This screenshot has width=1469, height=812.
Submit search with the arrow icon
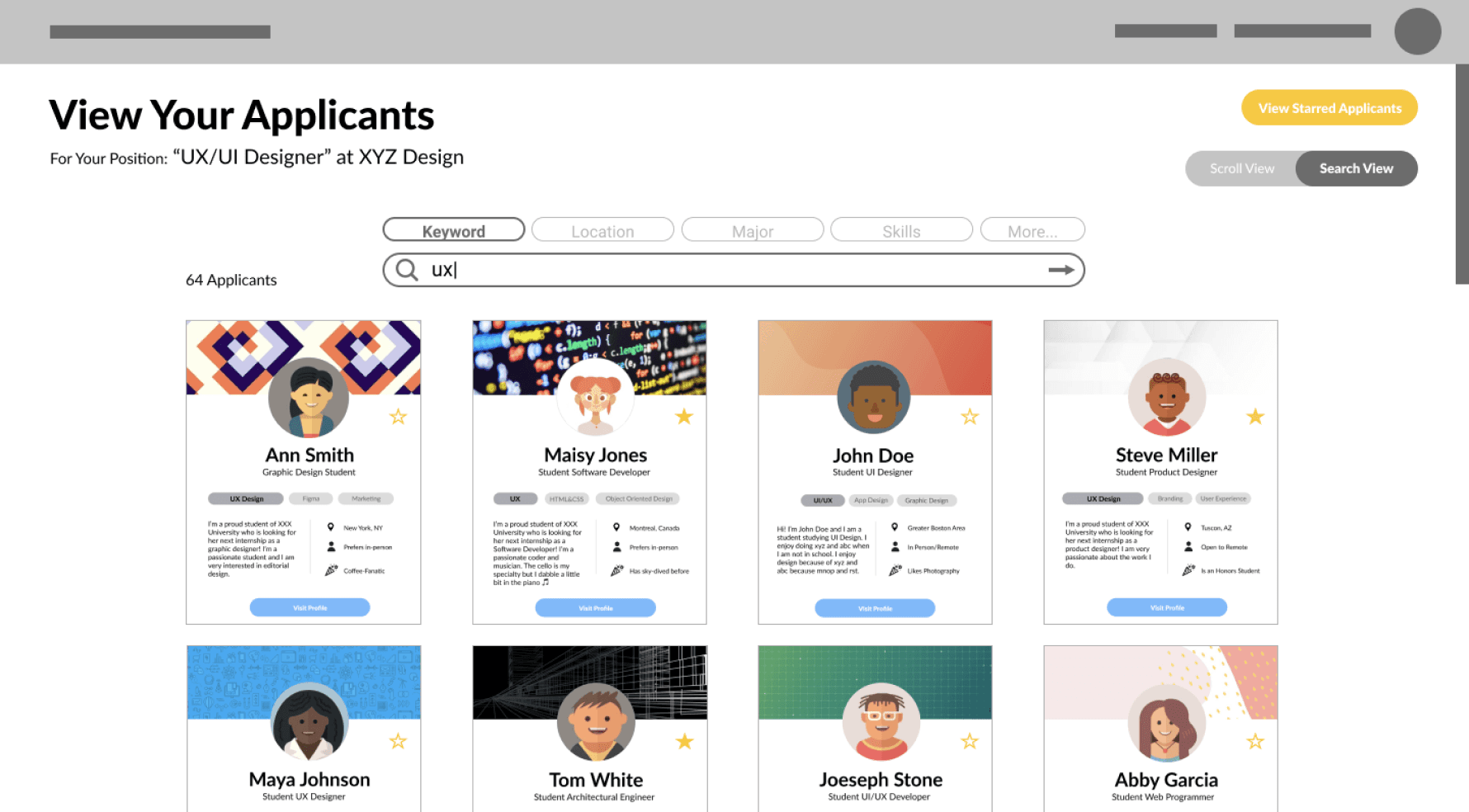point(1060,270)
